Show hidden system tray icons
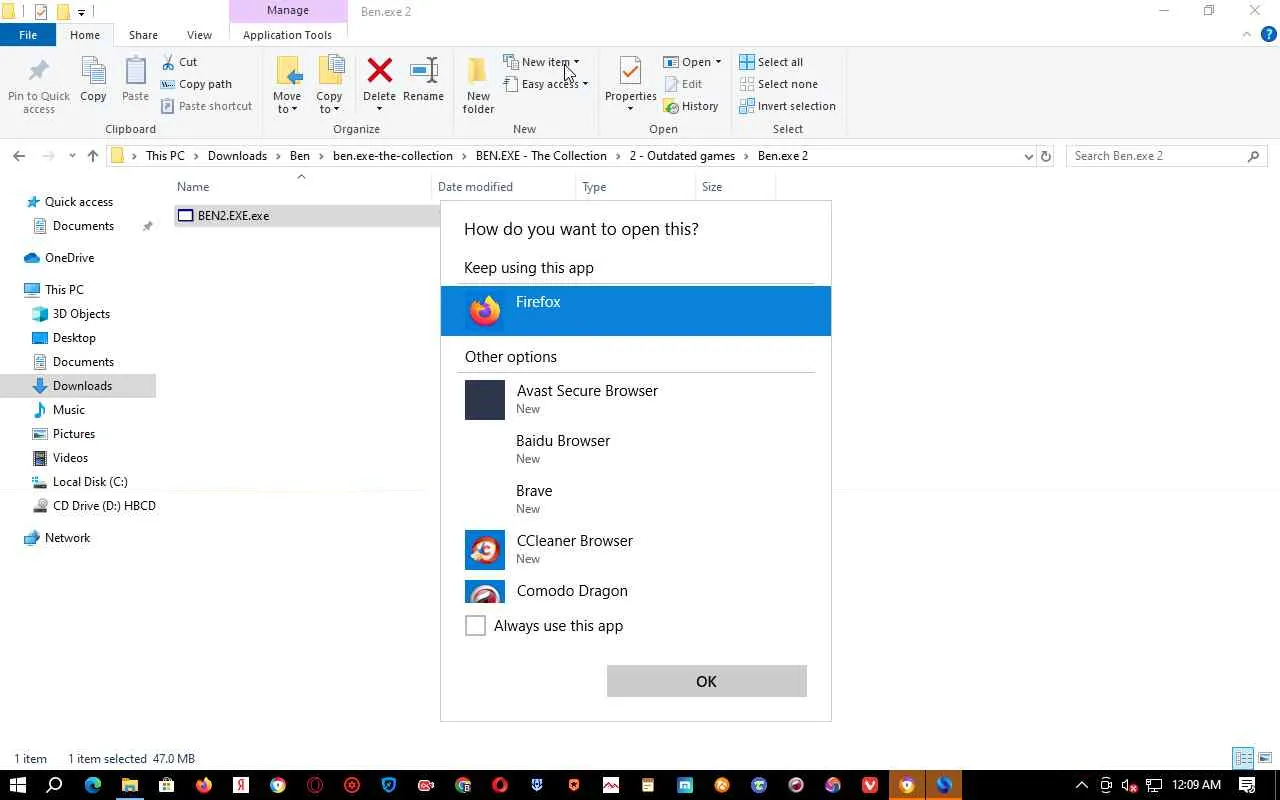1280x800 pixels. (1081, 785)
